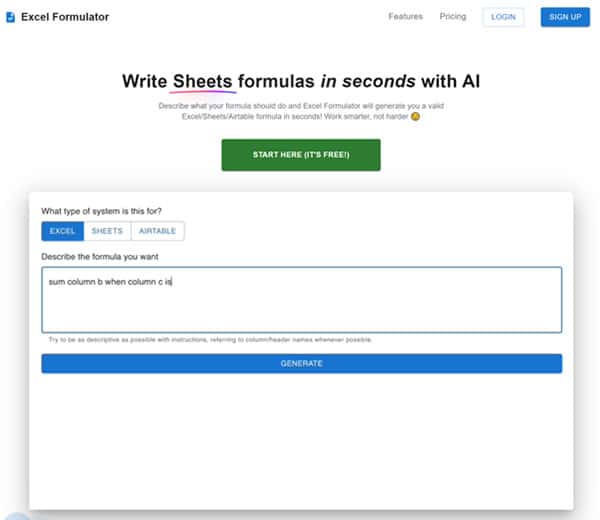
Task: Click the 'Try to be as descriptive' hint text
Action: click(x=210, y=340)
